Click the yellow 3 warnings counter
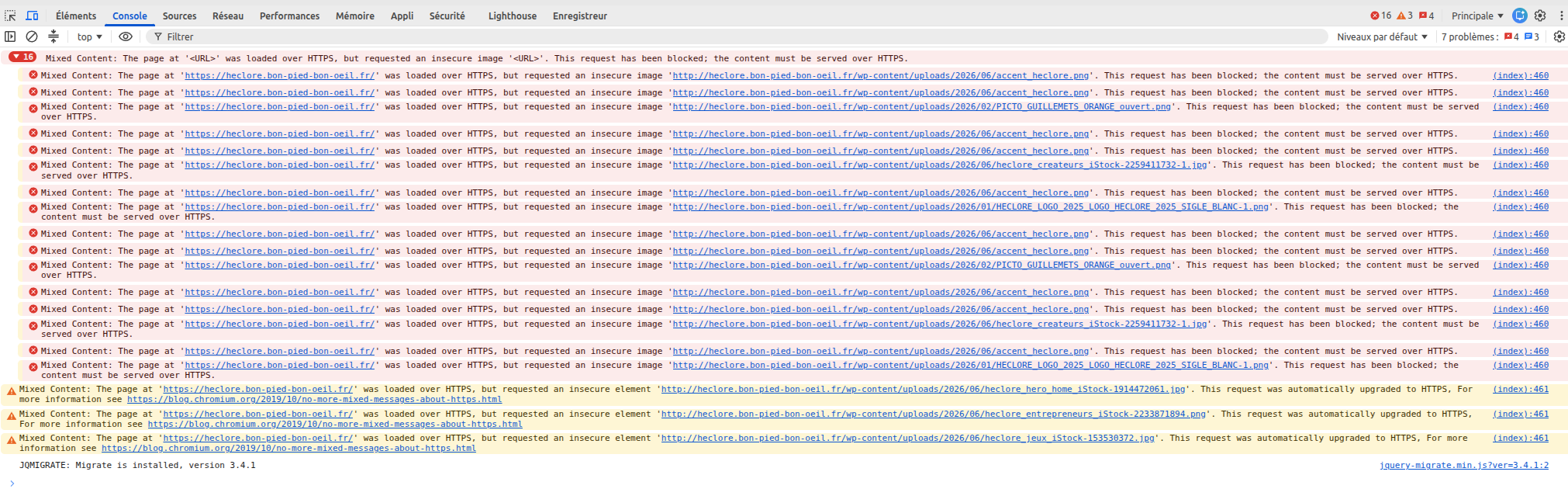 1404,16
